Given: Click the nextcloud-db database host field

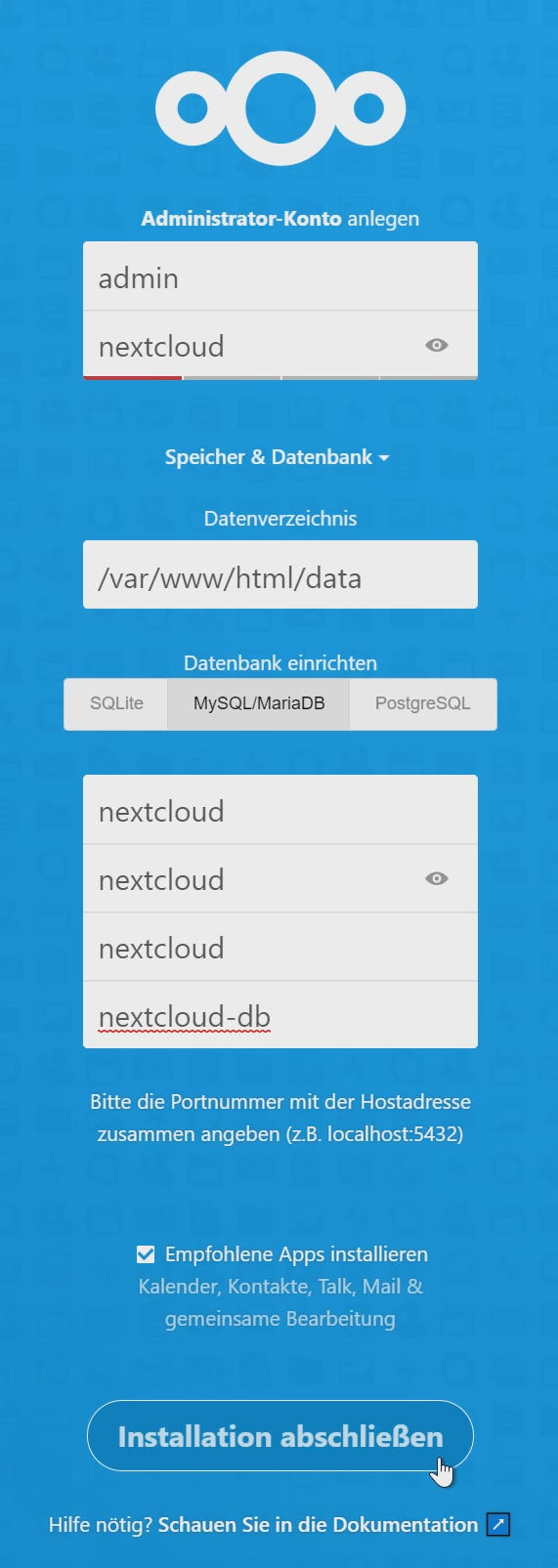Looking at the screenshot, I should pos(280,1015).
